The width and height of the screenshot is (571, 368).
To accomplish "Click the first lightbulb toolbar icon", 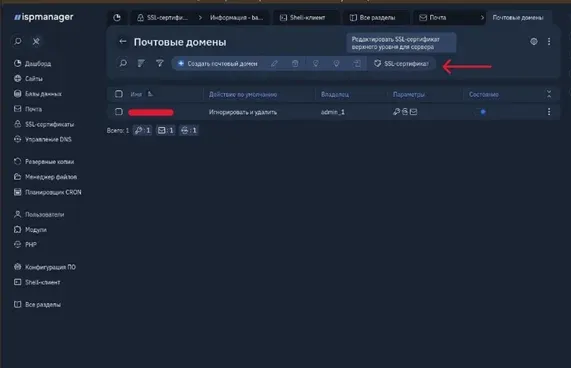I will coord(315,63).
